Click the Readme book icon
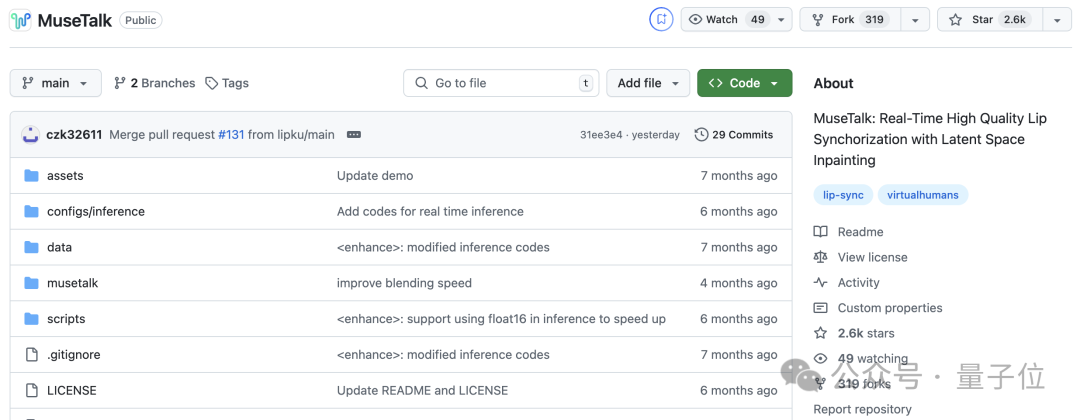 (821, 232)
